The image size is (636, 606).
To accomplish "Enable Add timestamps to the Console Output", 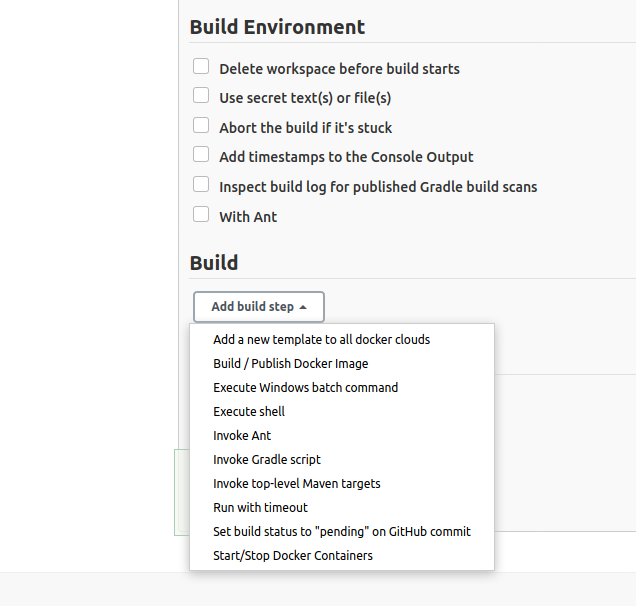I will [201, 155].
